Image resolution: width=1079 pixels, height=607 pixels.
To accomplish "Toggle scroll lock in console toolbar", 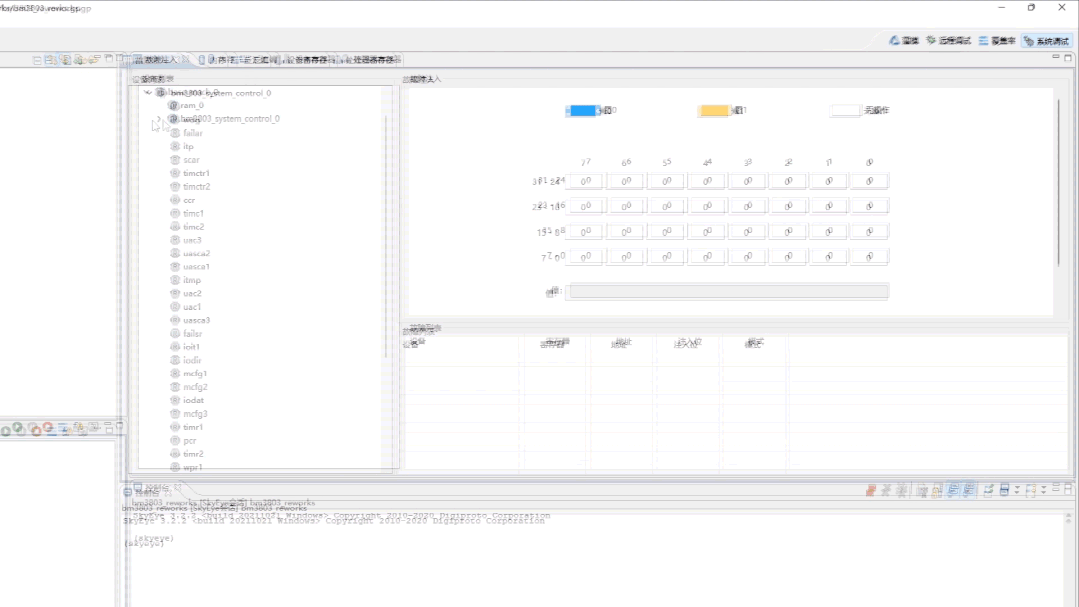I will point(937,490).
